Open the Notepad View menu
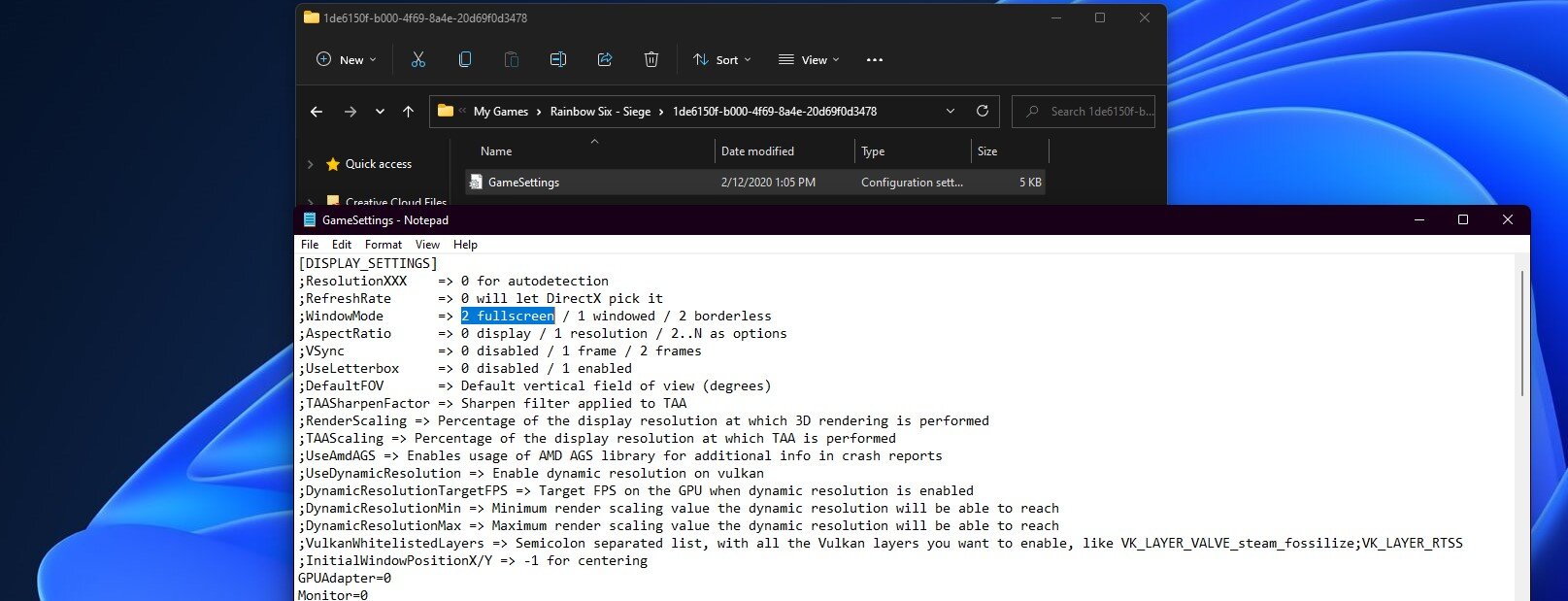Screen dimensions: 1568x601 click(427, 245)
